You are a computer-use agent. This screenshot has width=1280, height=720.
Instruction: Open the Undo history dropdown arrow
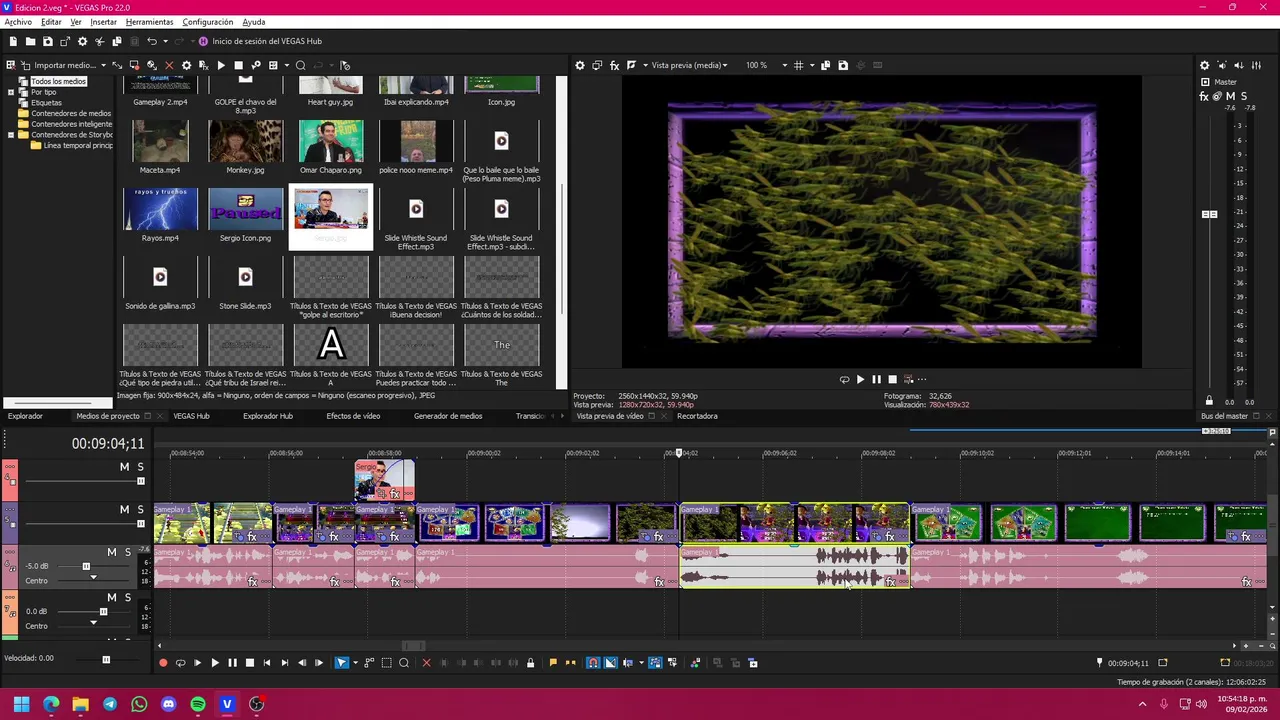click(x=165, y=41)
